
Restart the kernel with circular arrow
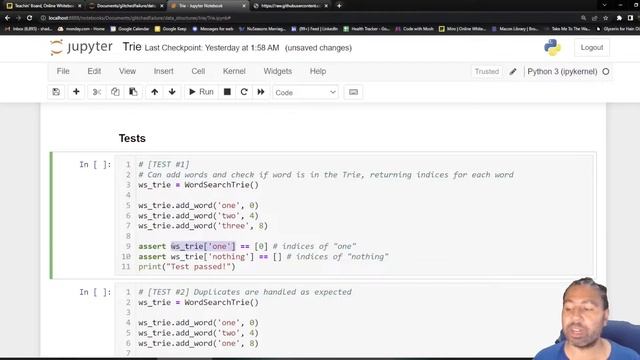[244, 92]
